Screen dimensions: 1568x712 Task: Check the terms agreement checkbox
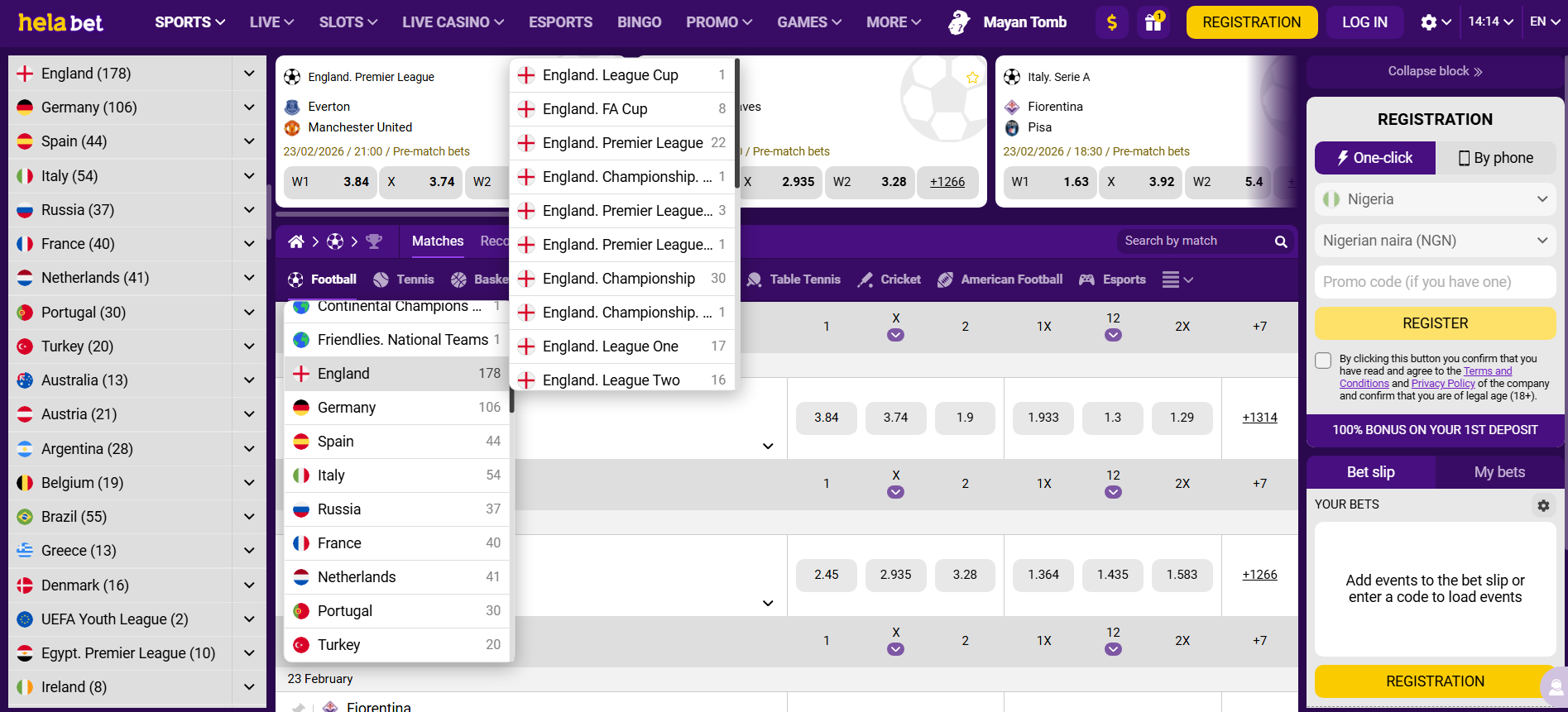[x=1323, y=361]
